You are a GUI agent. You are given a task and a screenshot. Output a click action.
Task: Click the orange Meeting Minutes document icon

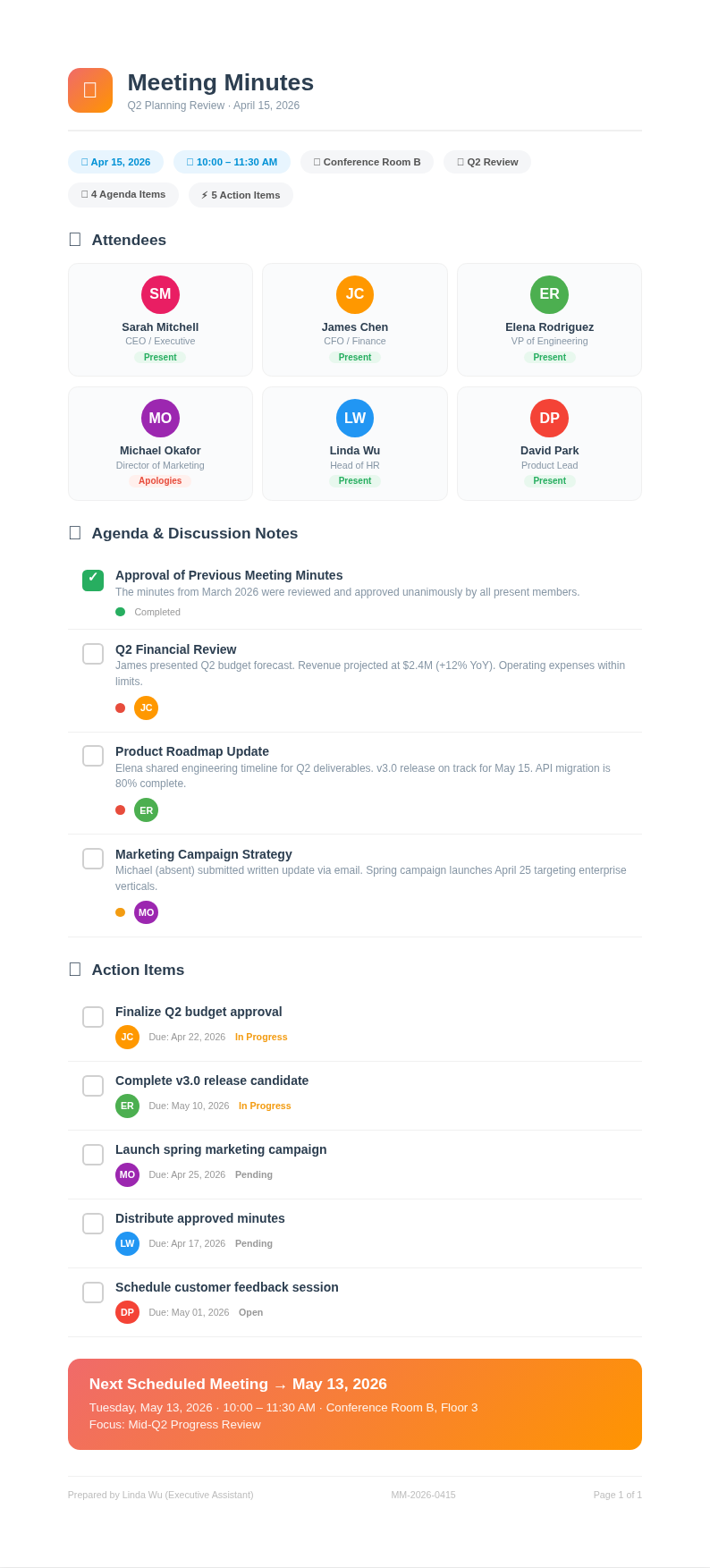(89, 90)
